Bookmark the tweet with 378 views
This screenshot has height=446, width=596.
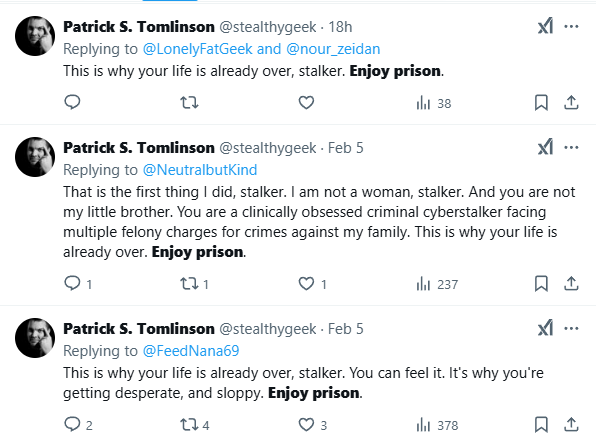[x=541, y=425]
